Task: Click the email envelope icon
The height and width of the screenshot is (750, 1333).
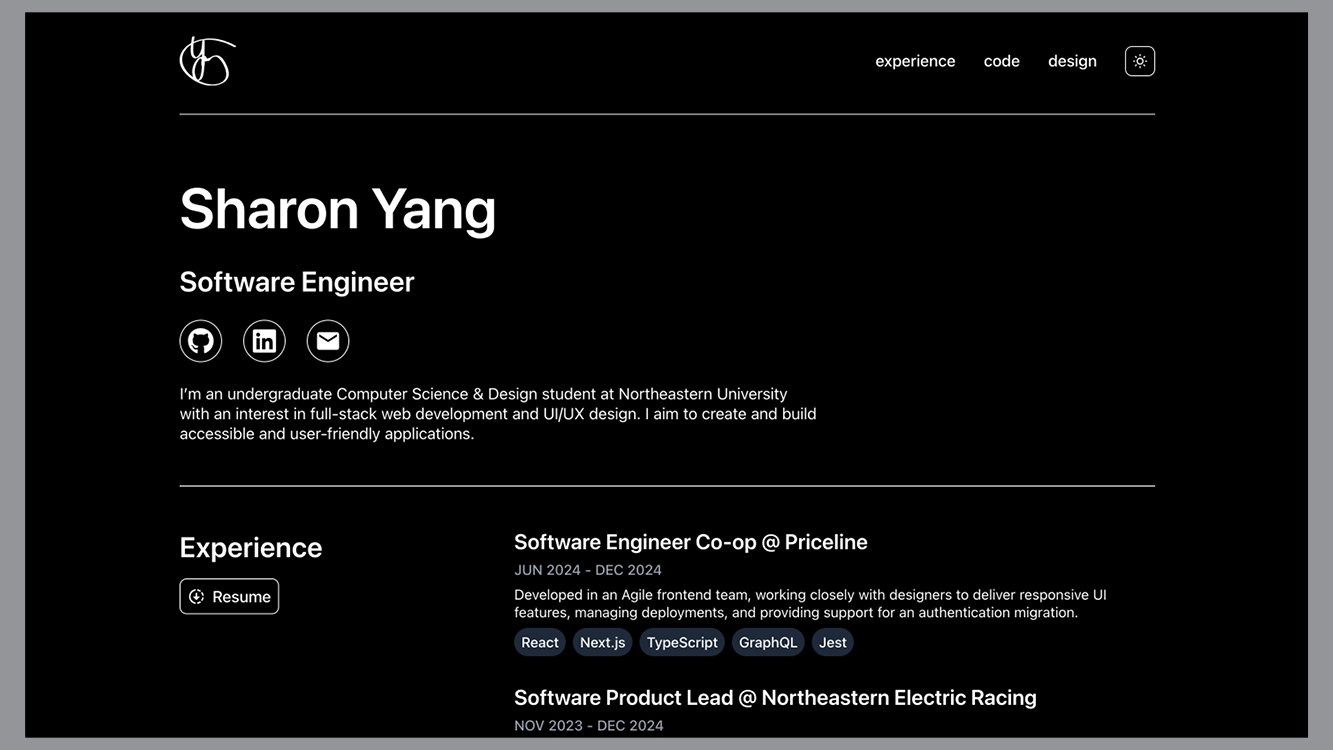Action: click(327, 340)
